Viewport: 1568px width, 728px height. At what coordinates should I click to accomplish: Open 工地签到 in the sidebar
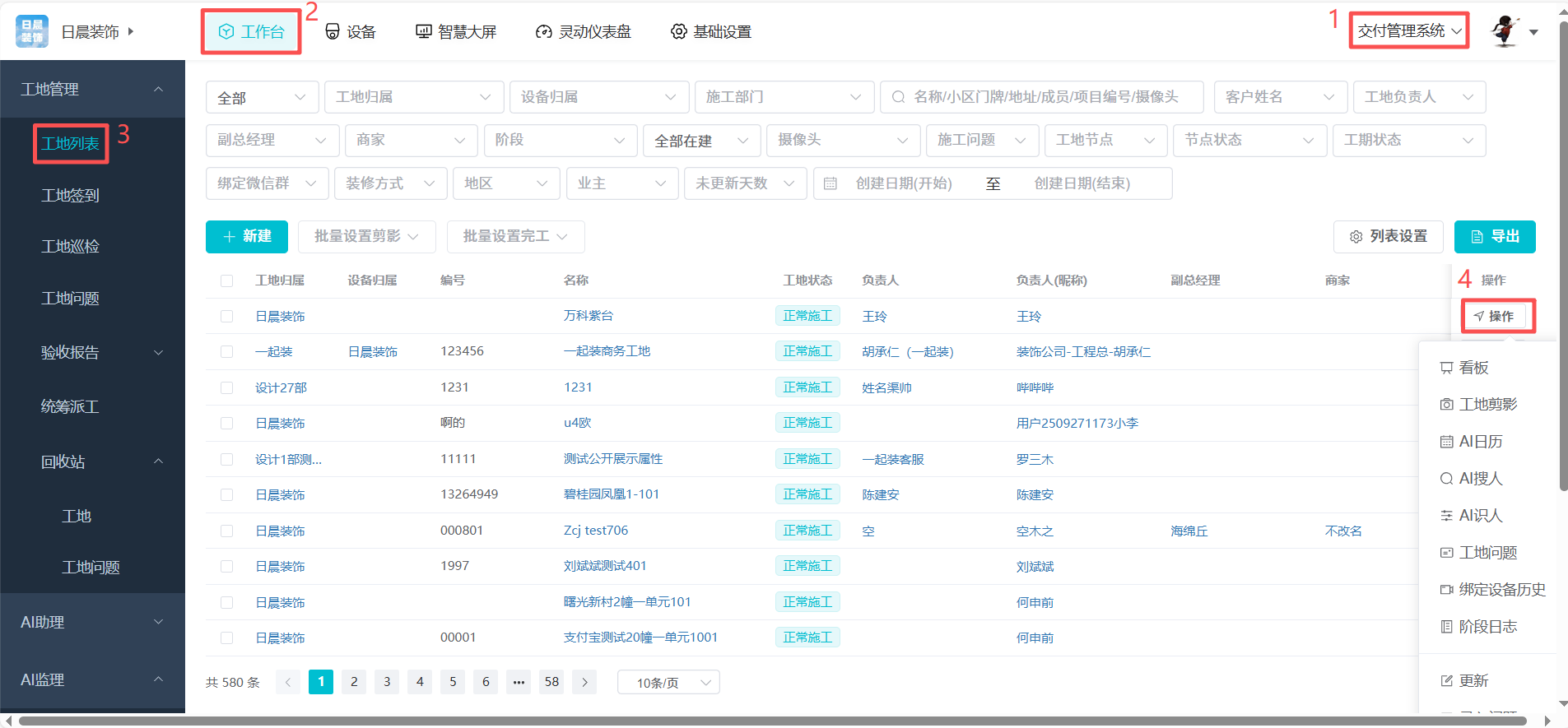click(x=70, y=195)
